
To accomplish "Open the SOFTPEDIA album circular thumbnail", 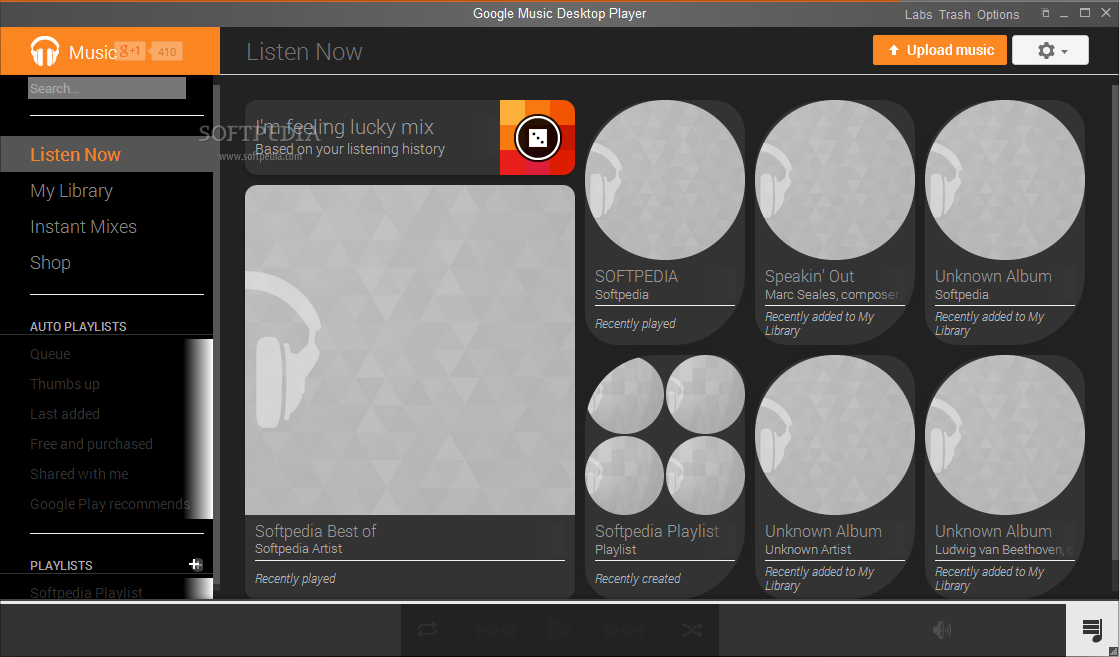I will pyautogui.click(x=664, y=180).
